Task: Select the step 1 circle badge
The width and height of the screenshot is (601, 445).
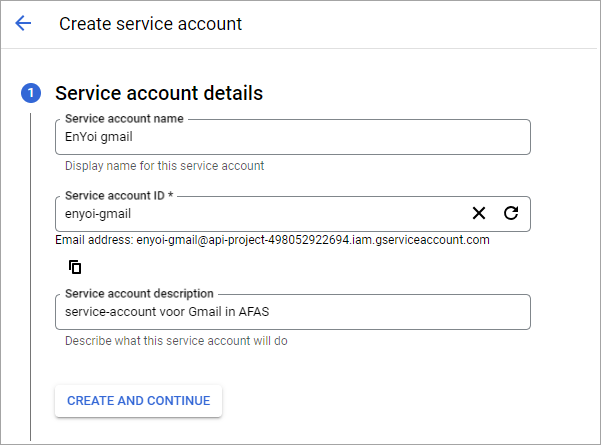Action: (31, 93)
